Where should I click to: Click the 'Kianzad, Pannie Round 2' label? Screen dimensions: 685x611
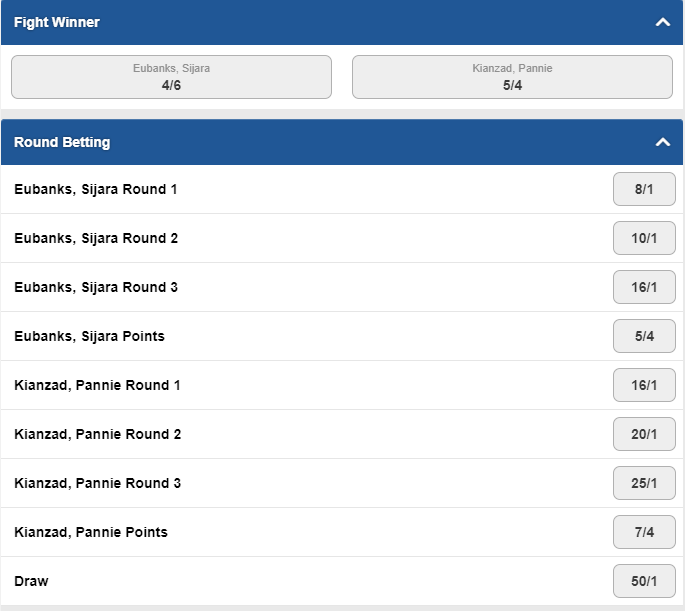pyautogui.click(x=97, y=434)
